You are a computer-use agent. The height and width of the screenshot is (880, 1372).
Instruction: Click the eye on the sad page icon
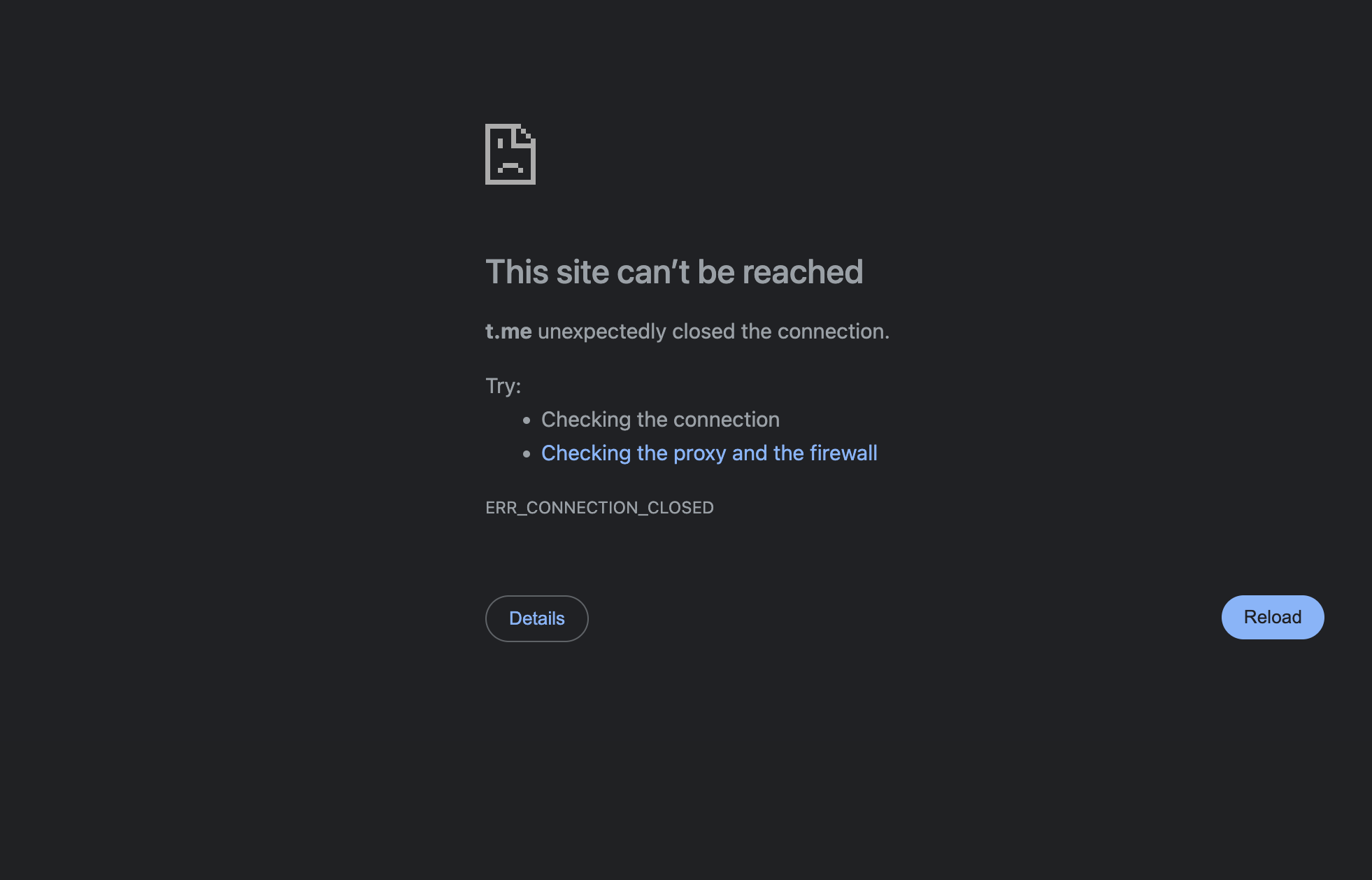click(500, 143)
